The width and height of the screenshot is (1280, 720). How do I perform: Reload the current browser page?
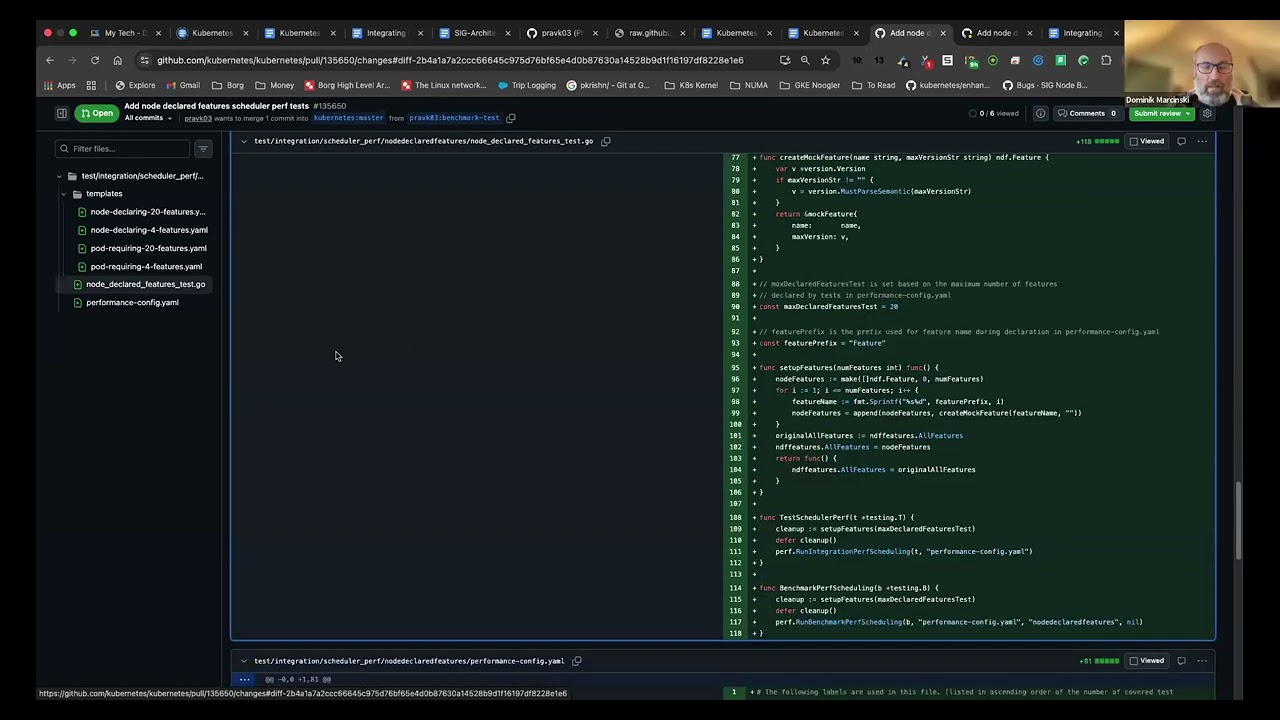(x=95, y=60)
